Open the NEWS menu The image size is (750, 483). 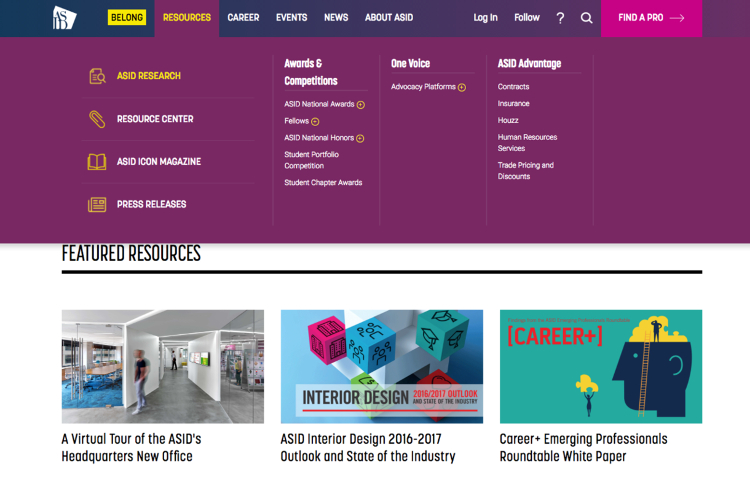click(x=336, y=18)
